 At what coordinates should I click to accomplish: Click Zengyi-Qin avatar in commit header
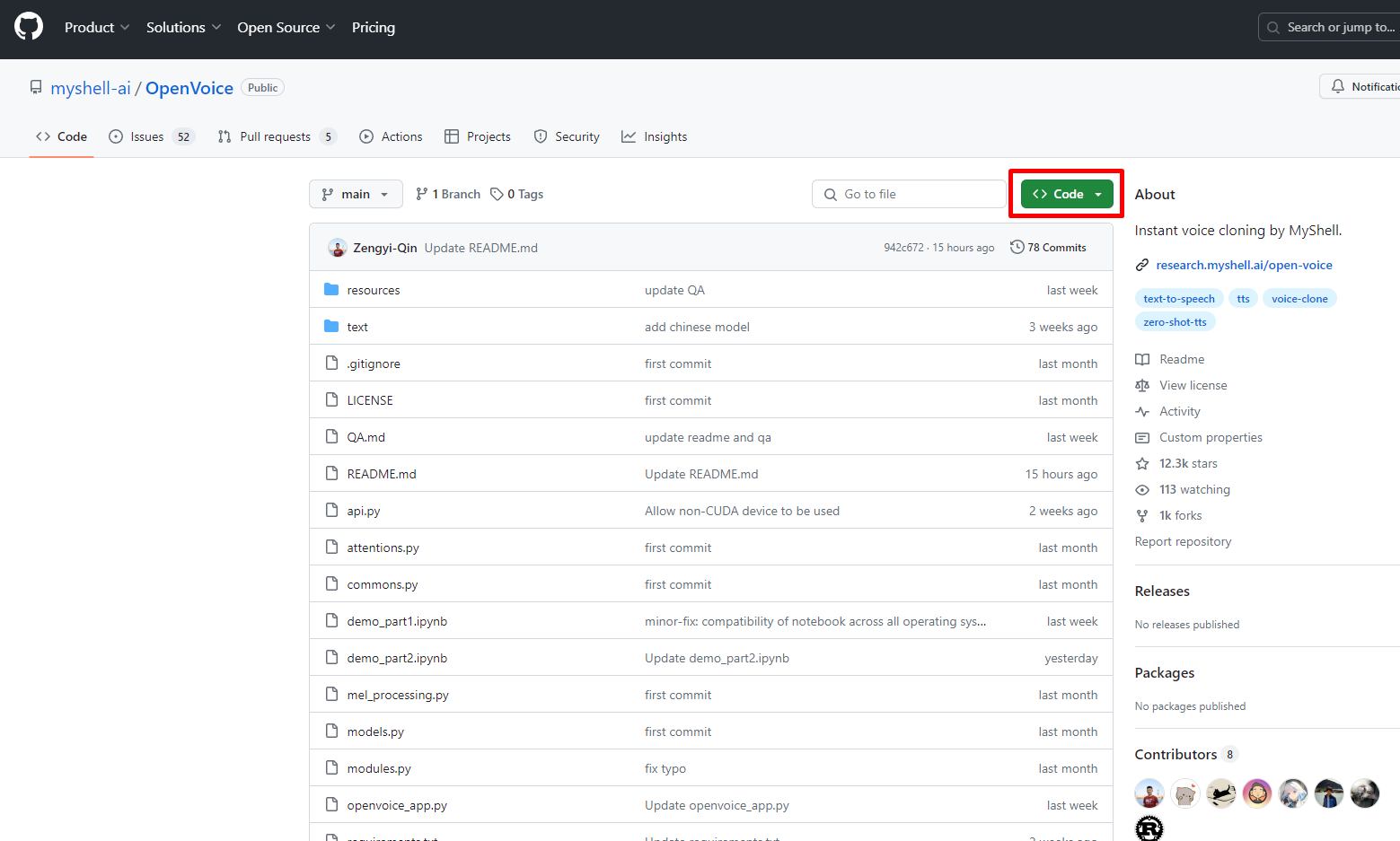(338, 248)
